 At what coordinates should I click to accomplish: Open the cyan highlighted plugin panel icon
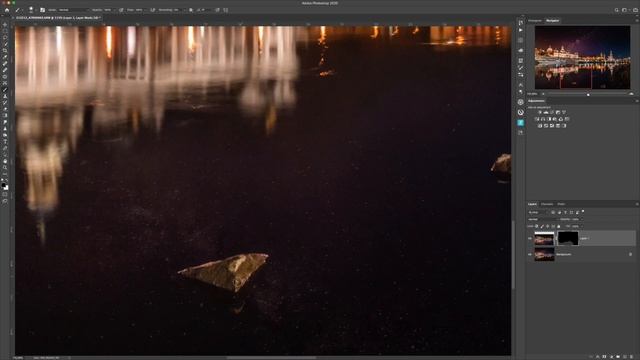pos(521,122)
